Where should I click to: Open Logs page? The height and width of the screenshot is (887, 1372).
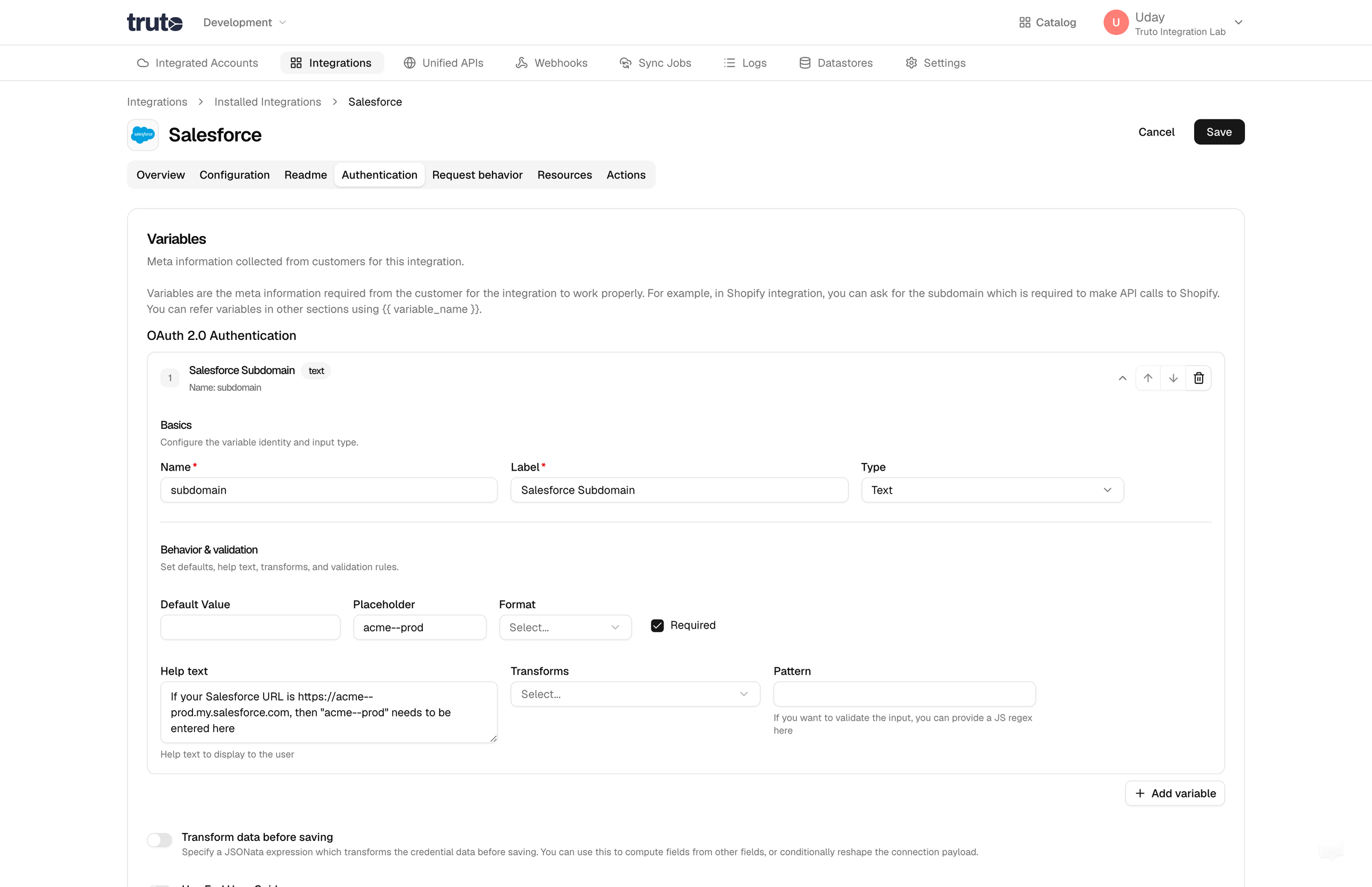click(745, 63)
